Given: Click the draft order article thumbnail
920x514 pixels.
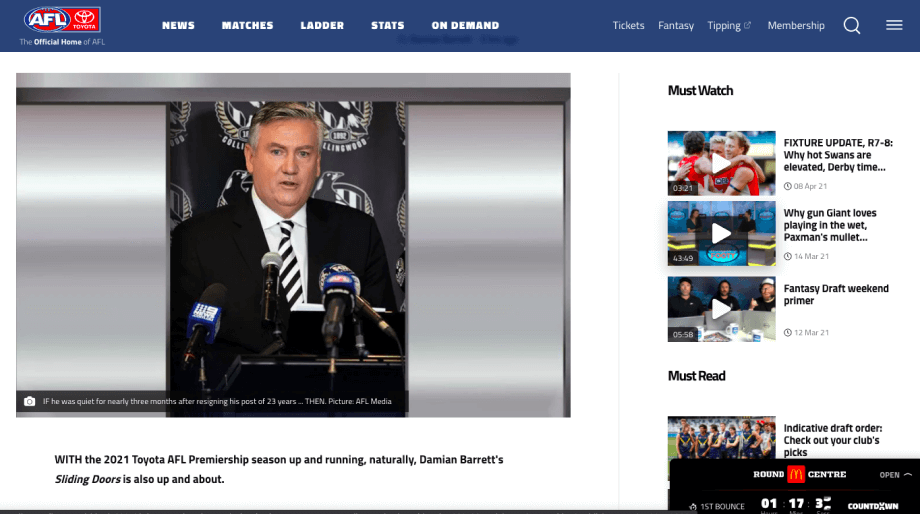Looking at the screenshot, I should [721, 438].
